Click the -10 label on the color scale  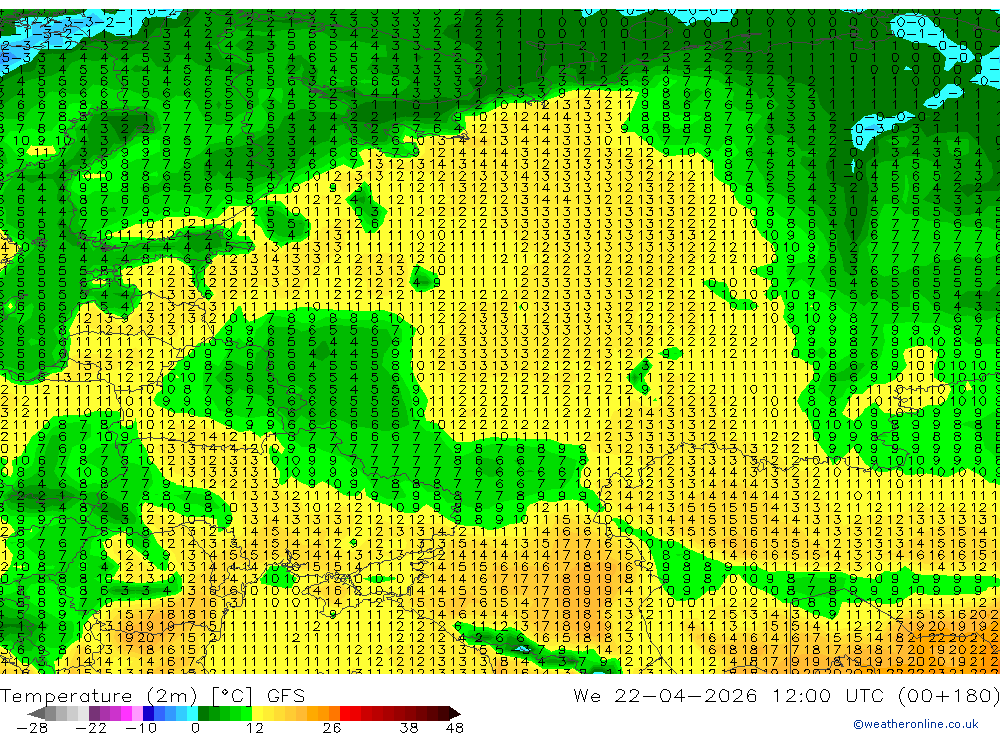140,728
